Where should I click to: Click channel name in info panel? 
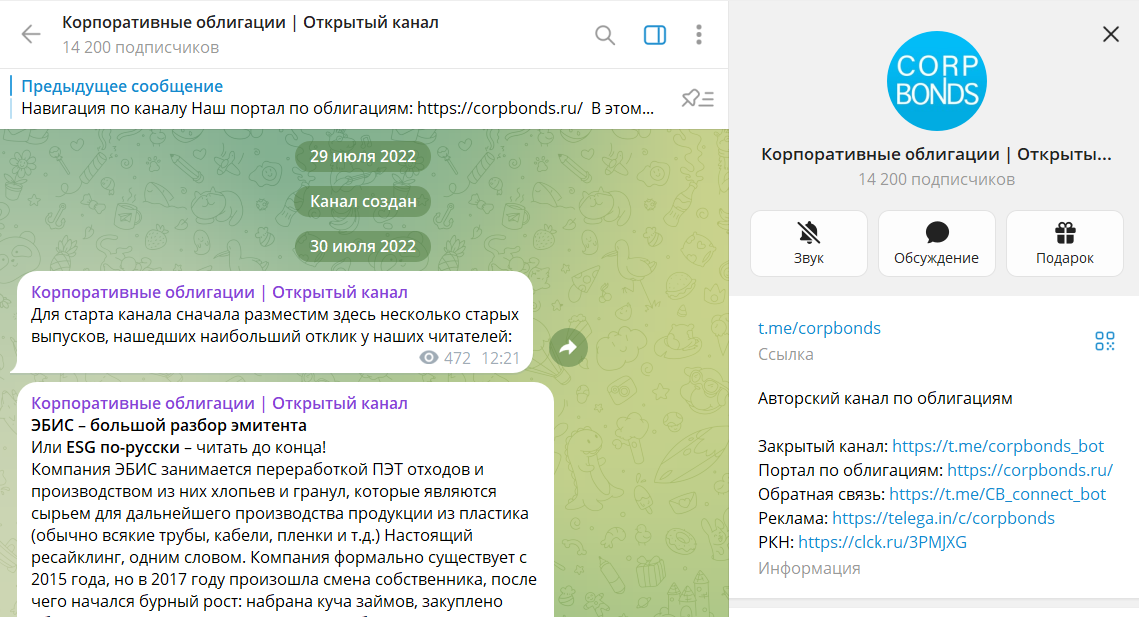pyautogui.click(x=936, y=154)
